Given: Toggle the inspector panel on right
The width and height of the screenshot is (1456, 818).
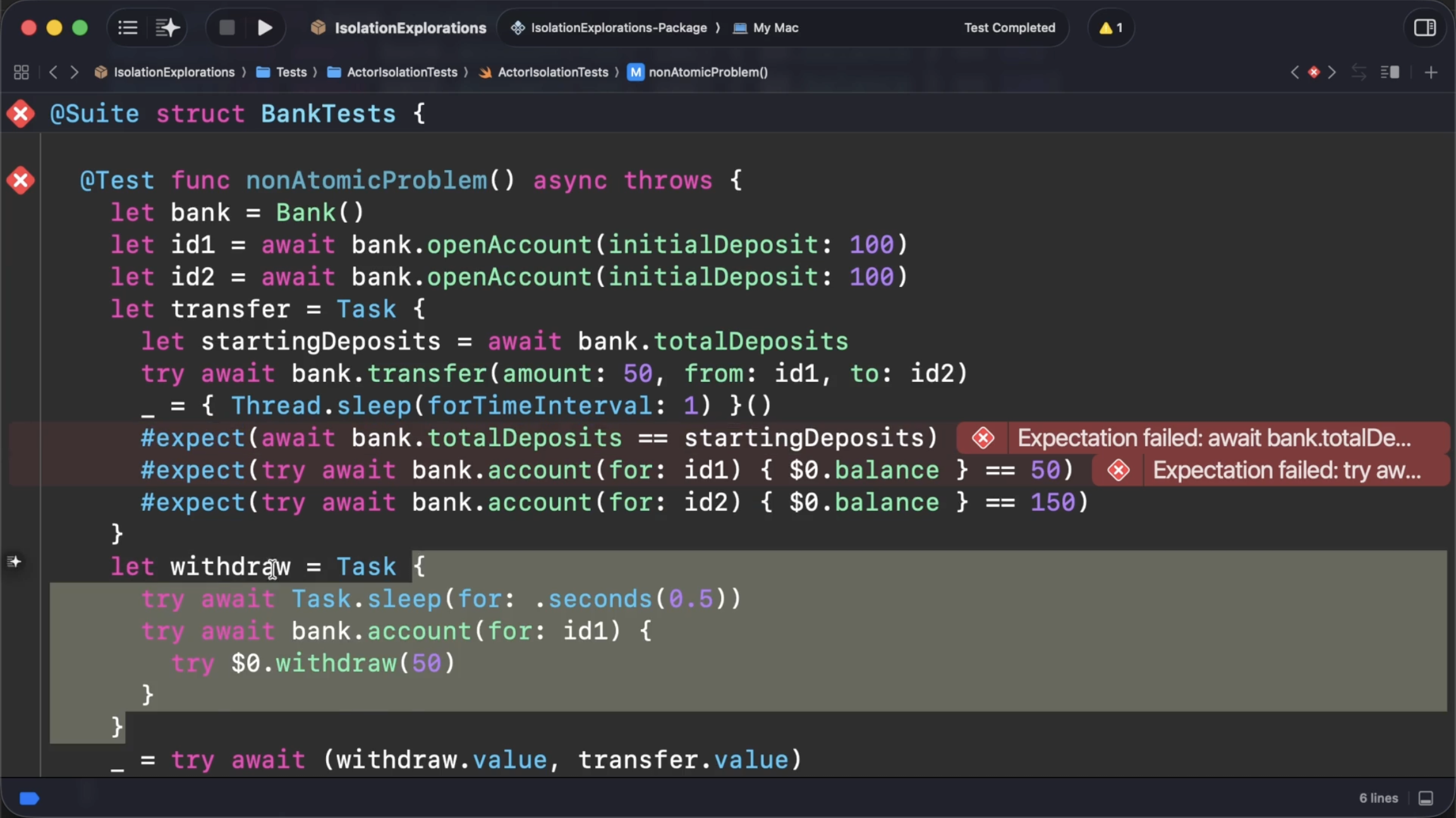Looking at the screenshot, I should (1424, 28).
